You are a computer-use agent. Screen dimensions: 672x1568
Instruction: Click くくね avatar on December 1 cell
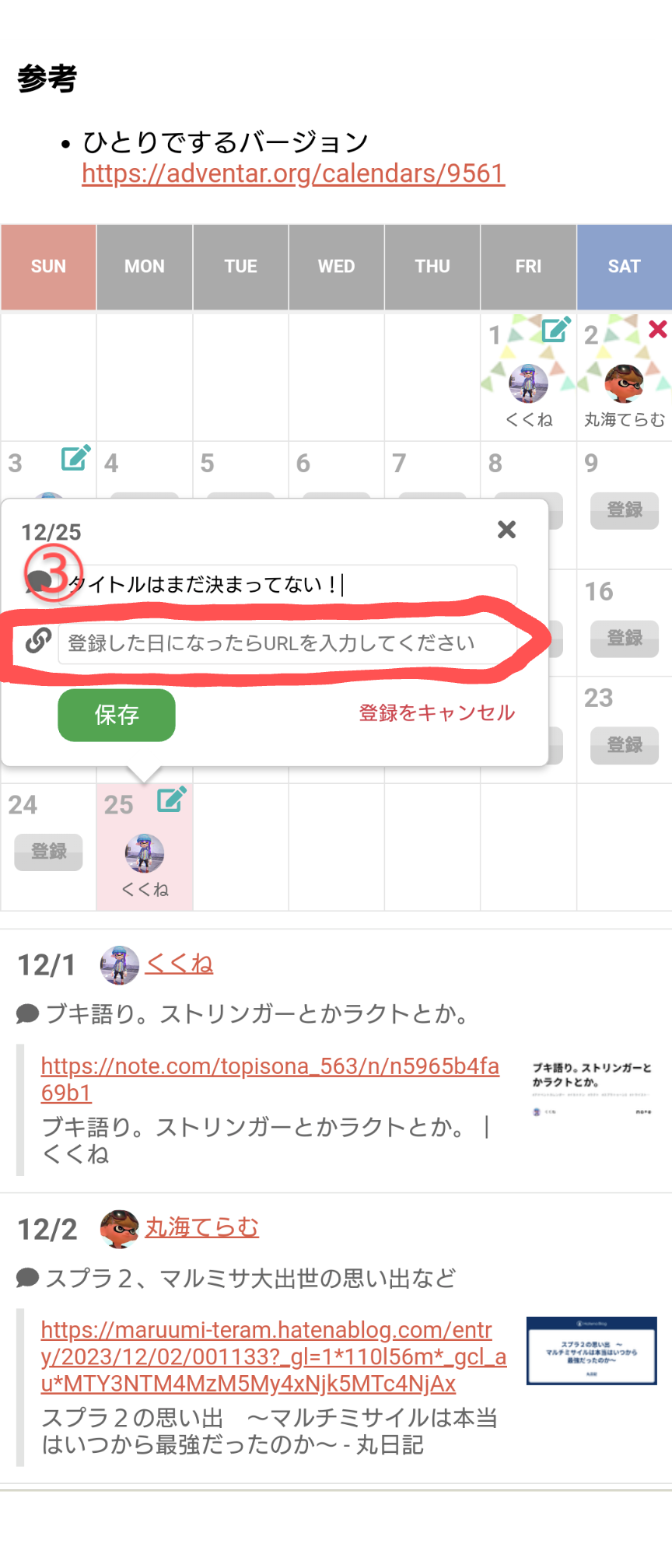[528, 383]
